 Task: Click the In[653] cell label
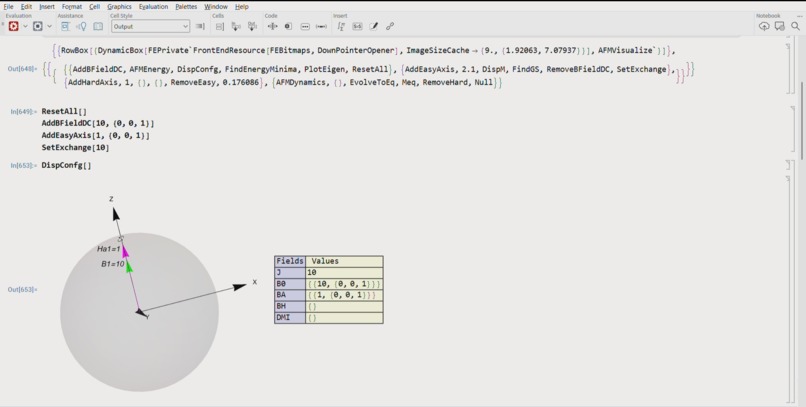[24, 165]
